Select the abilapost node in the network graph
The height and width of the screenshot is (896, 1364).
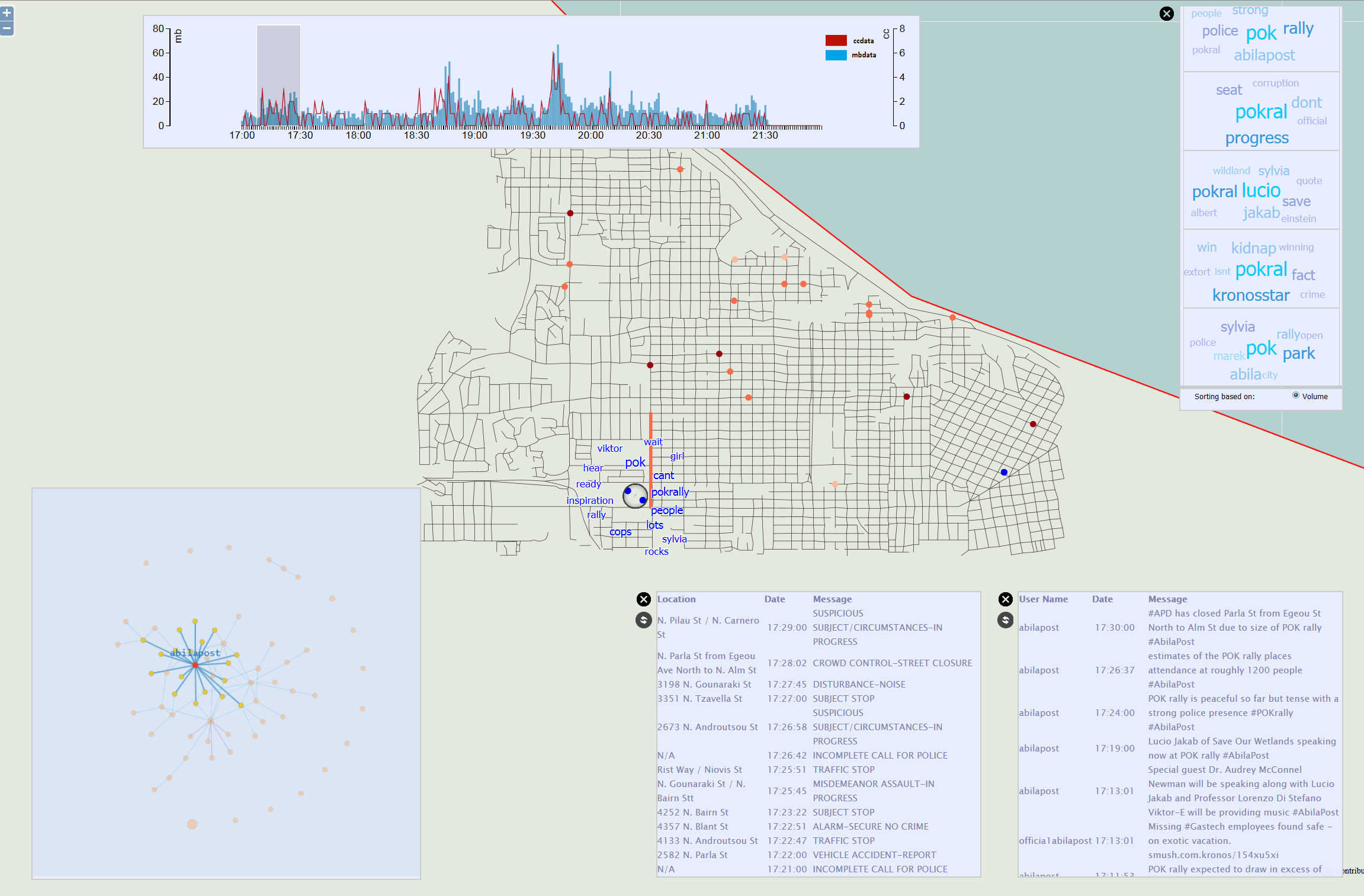coord(195,665)
